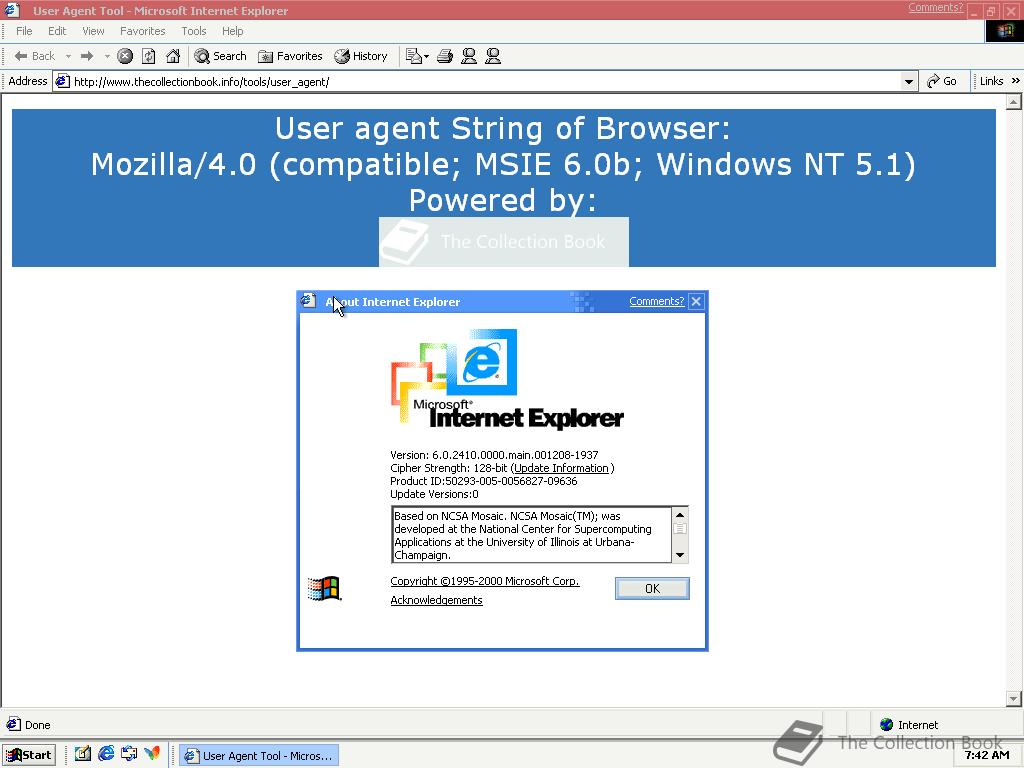Screen dimensions: 1024x768
Task: Click the 7:42 AM taskbar clock
Action: (987, 755)
